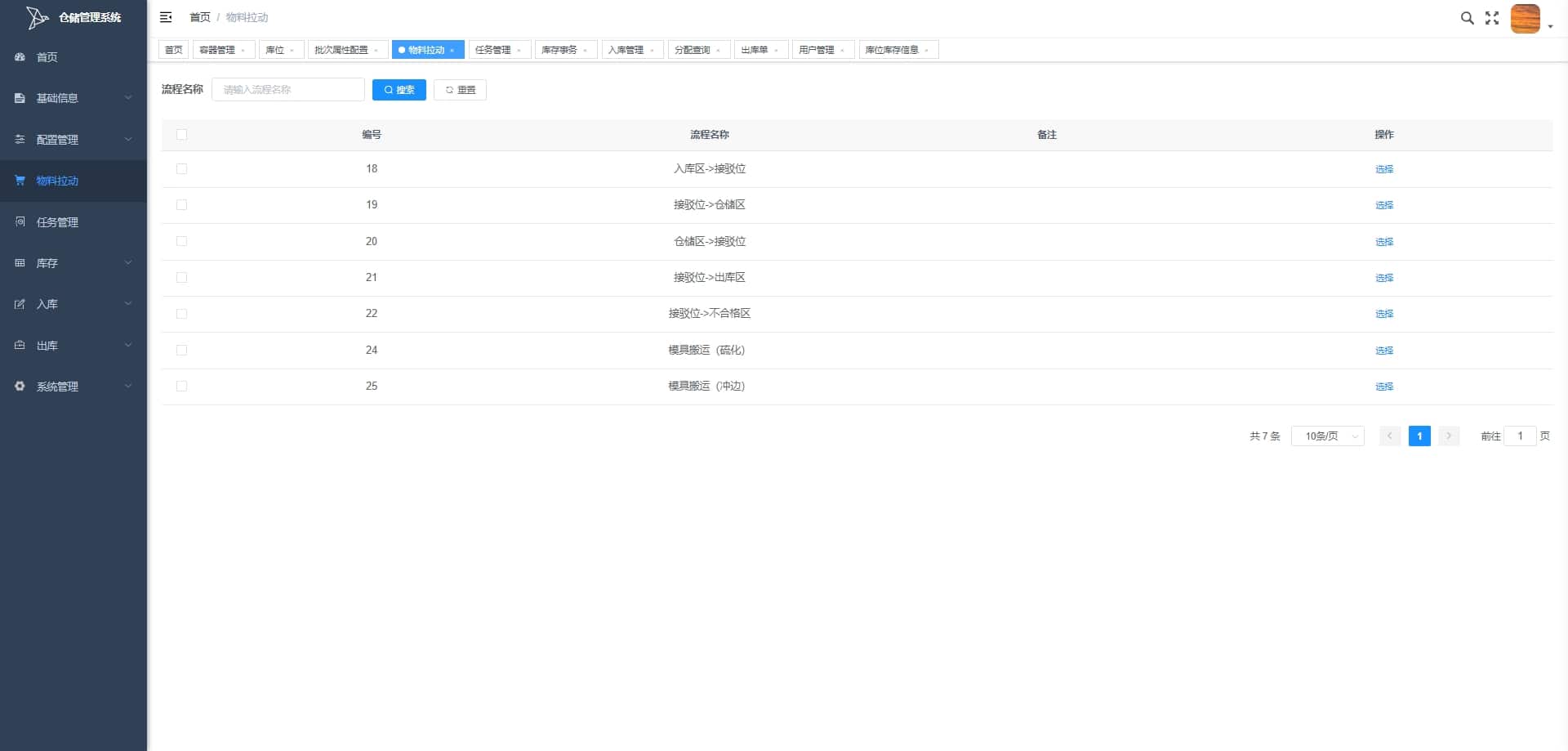Click the user avatar image
Image resolution: width=1568 pixels, height=751 pixels.
[1525, 18]
